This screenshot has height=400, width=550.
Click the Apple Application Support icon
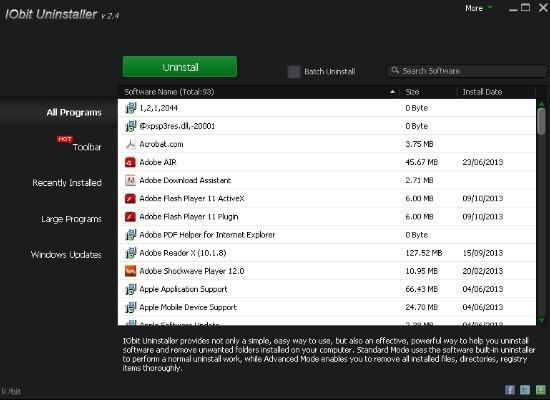point(130,289)
